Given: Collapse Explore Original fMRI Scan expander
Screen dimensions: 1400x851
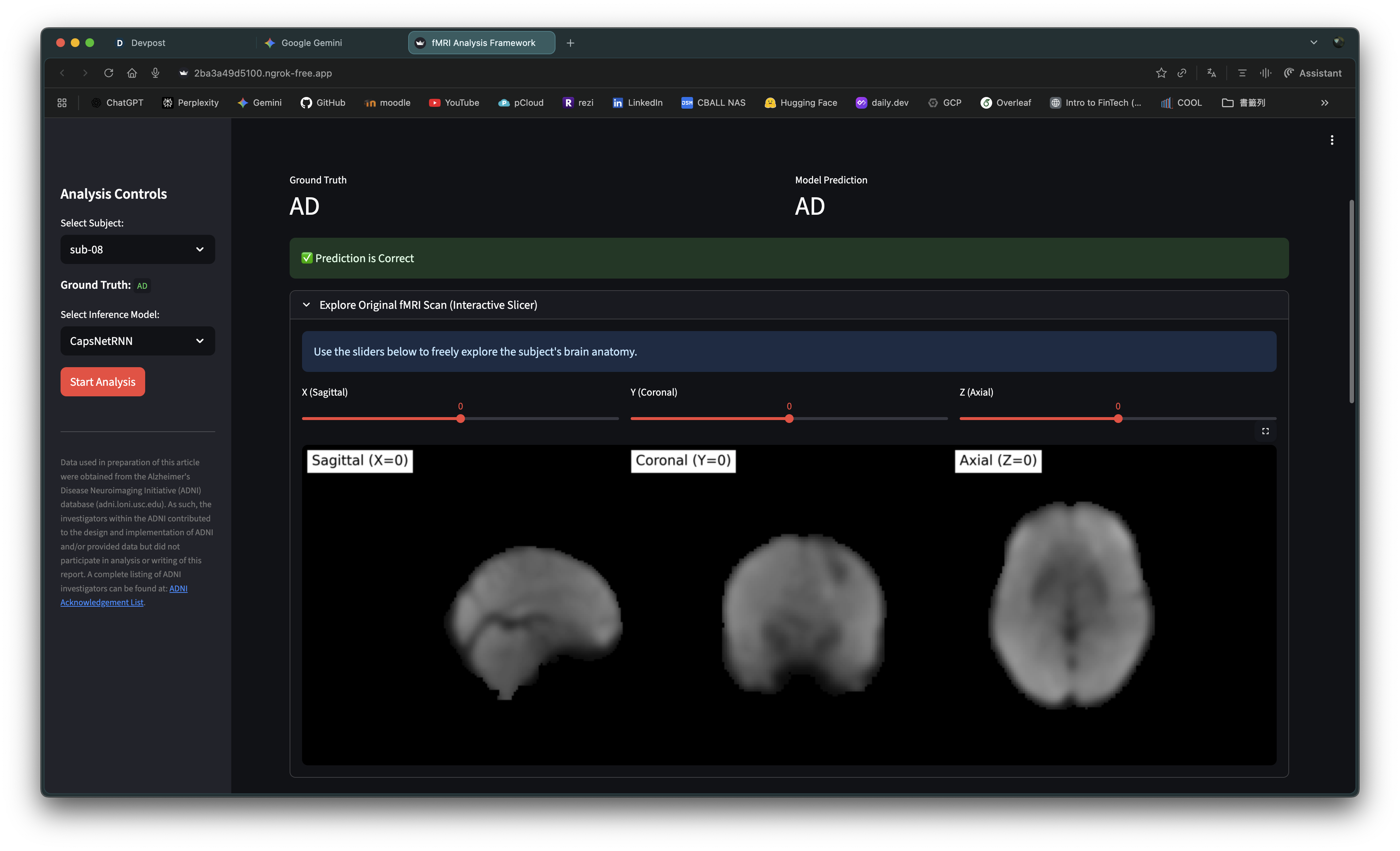Looking at the screenshot, I should 307,305.
